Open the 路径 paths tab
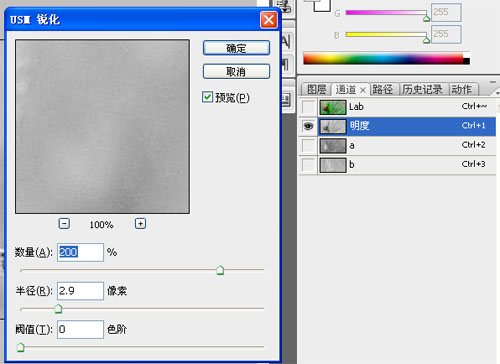The width and height of the screenshot is (500, 364). 382,89
